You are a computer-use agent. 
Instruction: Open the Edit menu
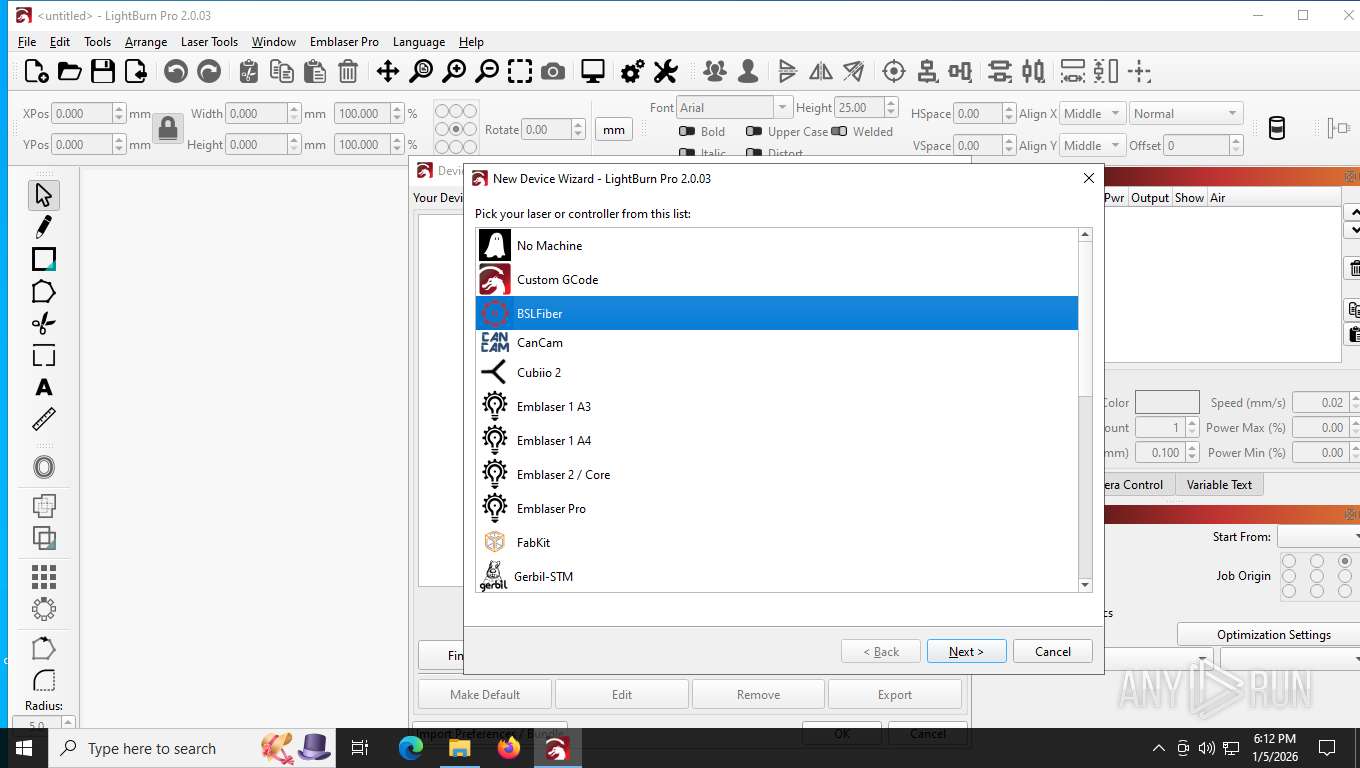pos(60,42)
